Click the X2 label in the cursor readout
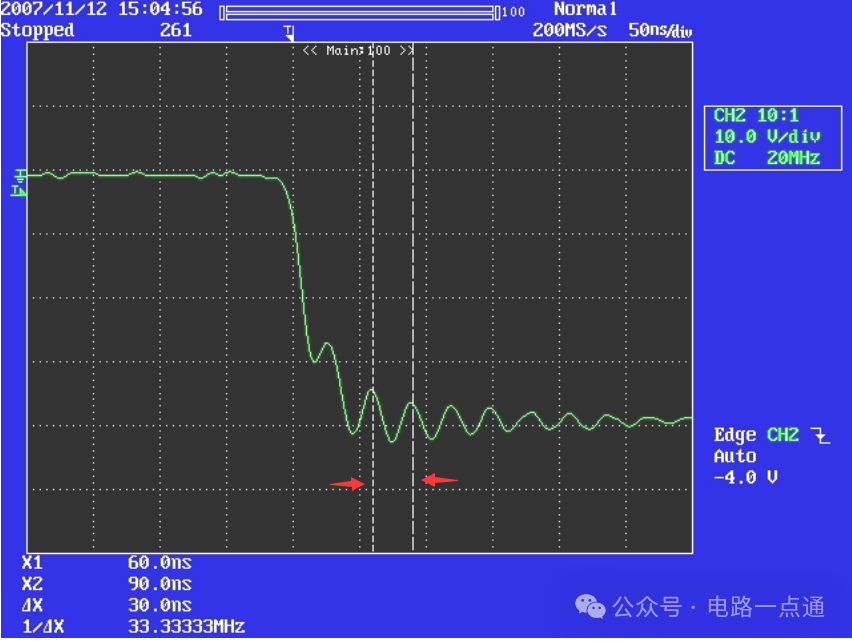 32,584
